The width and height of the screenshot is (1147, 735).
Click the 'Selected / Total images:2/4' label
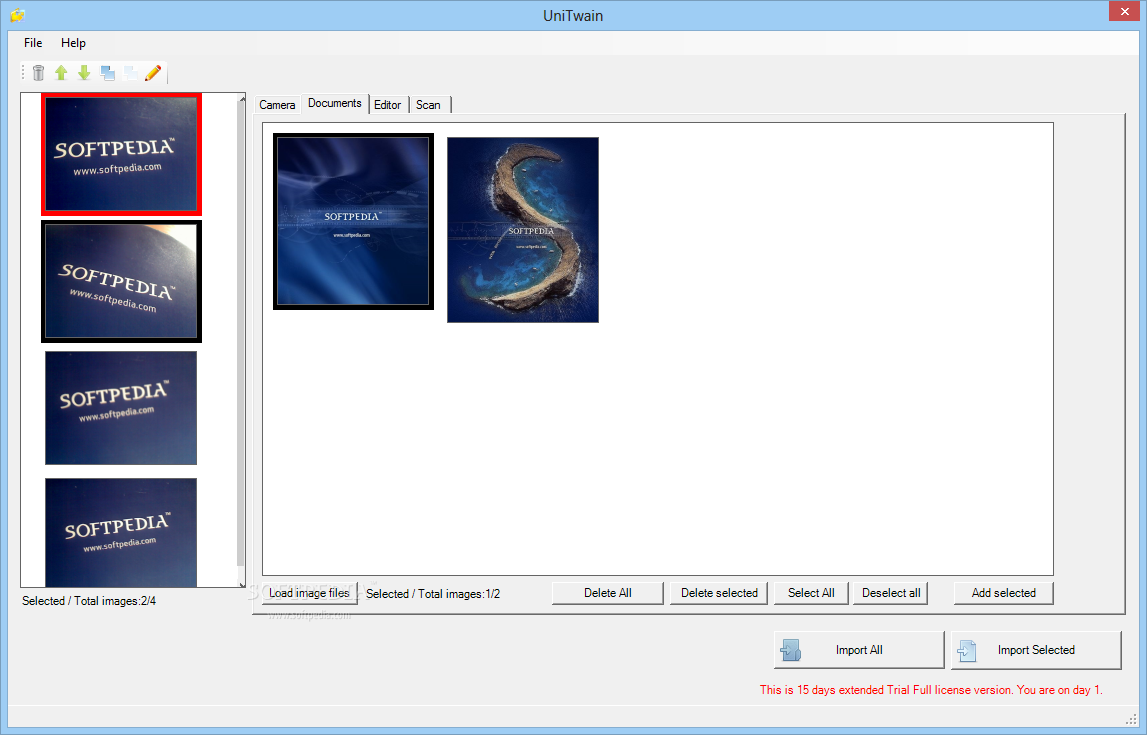pos(89,601)
